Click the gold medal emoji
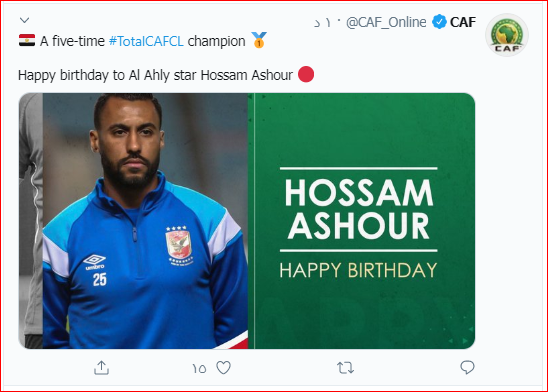 pyautogui.click(x=259, y=40)
